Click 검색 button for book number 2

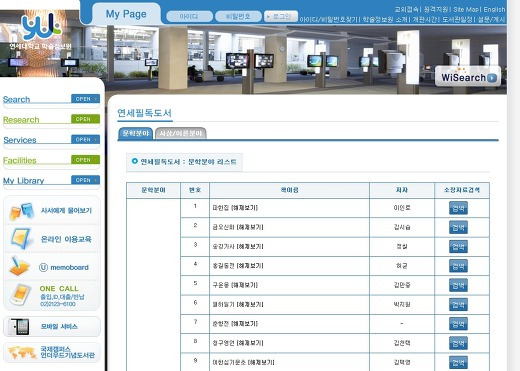[x=458, y=228]
